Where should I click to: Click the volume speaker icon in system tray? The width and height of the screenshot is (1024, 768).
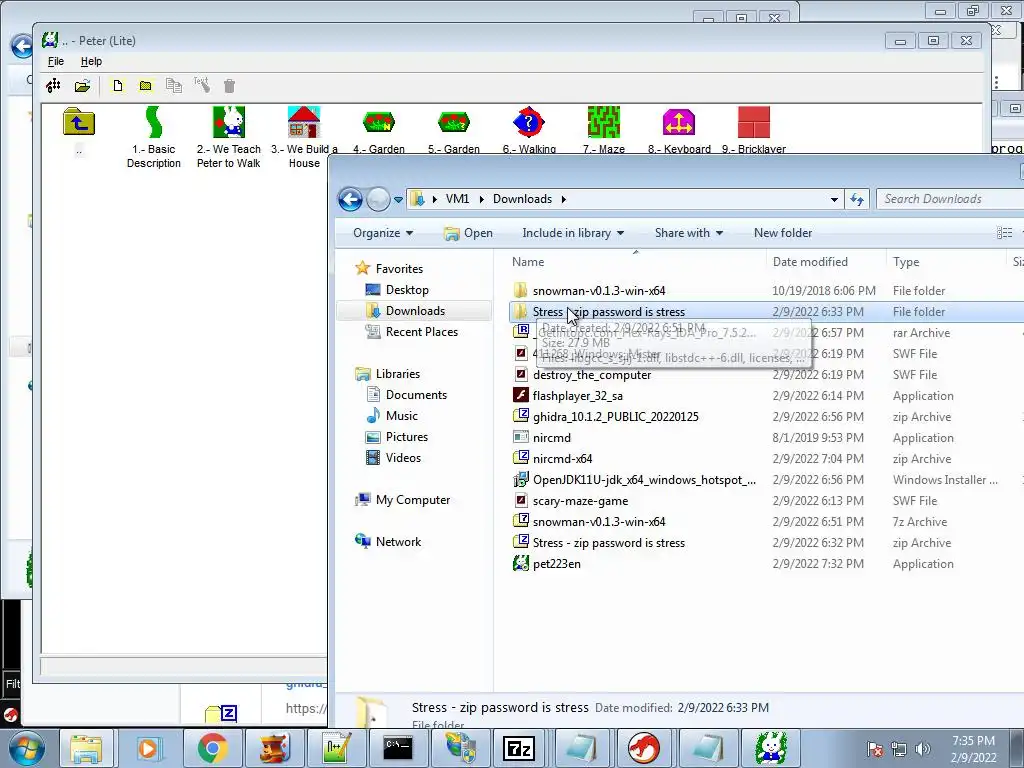[922, 749]
